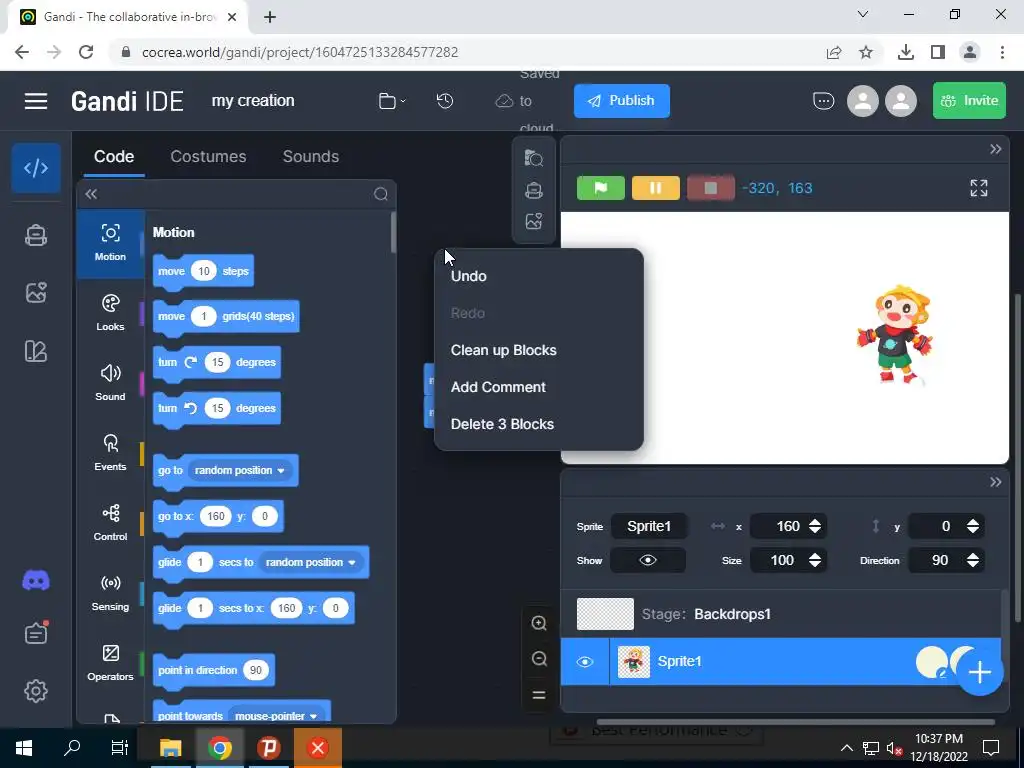
Task: Click the Publish button
Action: click(x=622, y=101)
